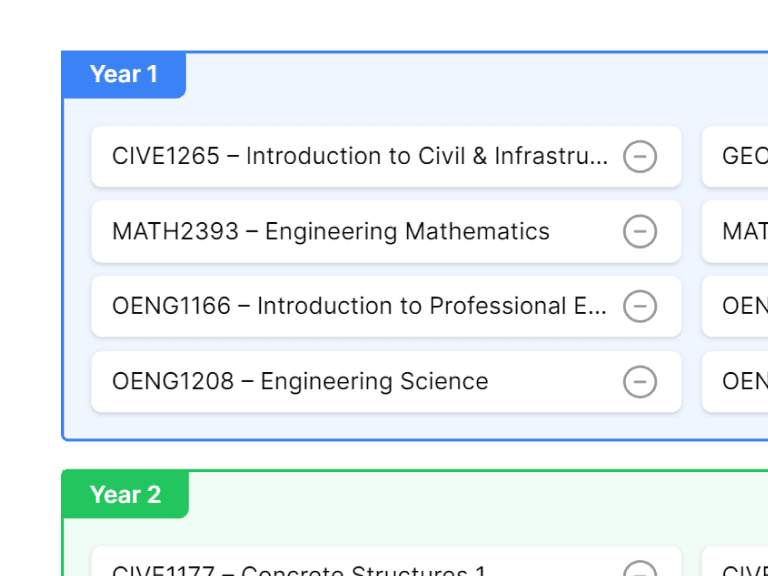Open MATH2393 Engineering Mathematics course
Image resolution: width=768 pixels, height=576 pixels.
click(x=331, y=232)
